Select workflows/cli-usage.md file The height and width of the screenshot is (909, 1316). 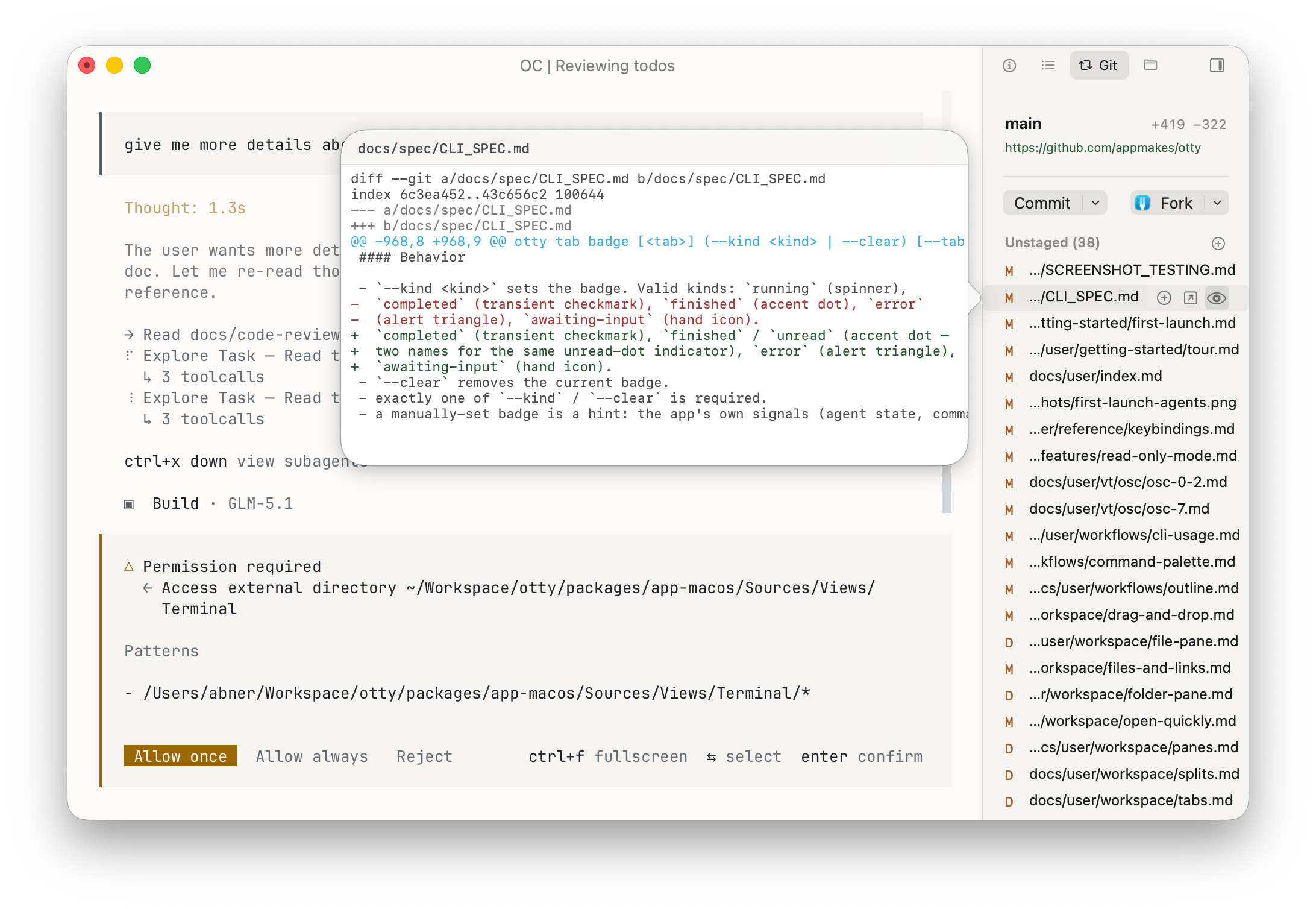(x=1116, y=536)
